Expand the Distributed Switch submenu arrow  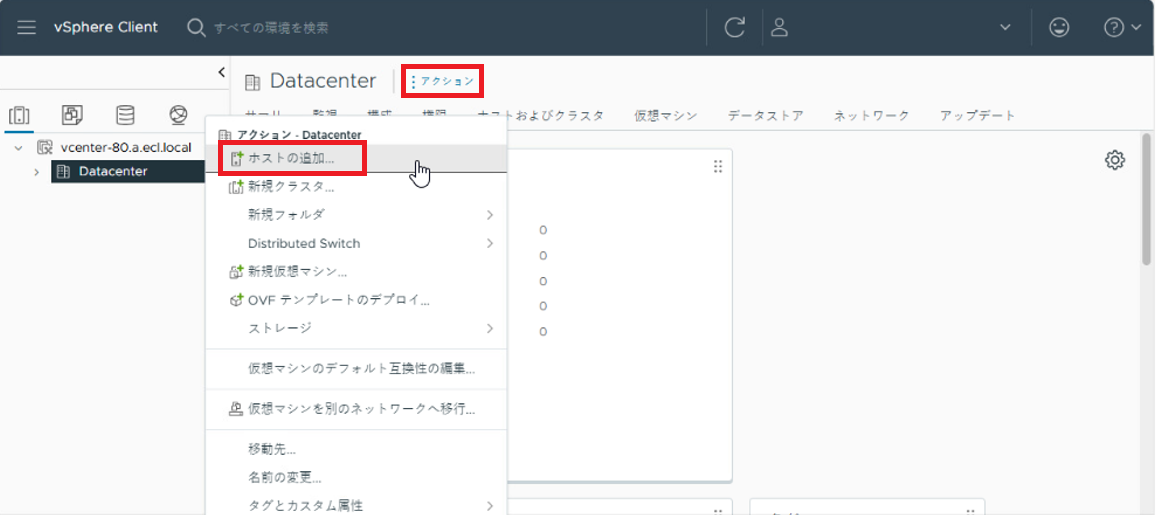[490, 243]
